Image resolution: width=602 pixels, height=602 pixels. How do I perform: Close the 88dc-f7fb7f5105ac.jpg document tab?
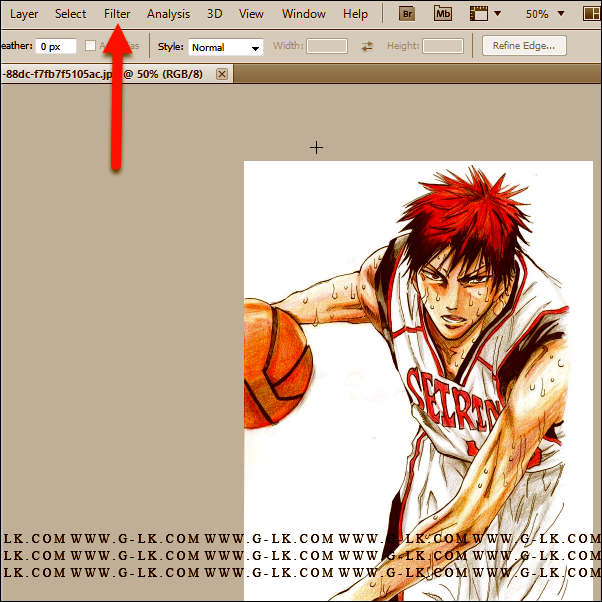point(222,74)
